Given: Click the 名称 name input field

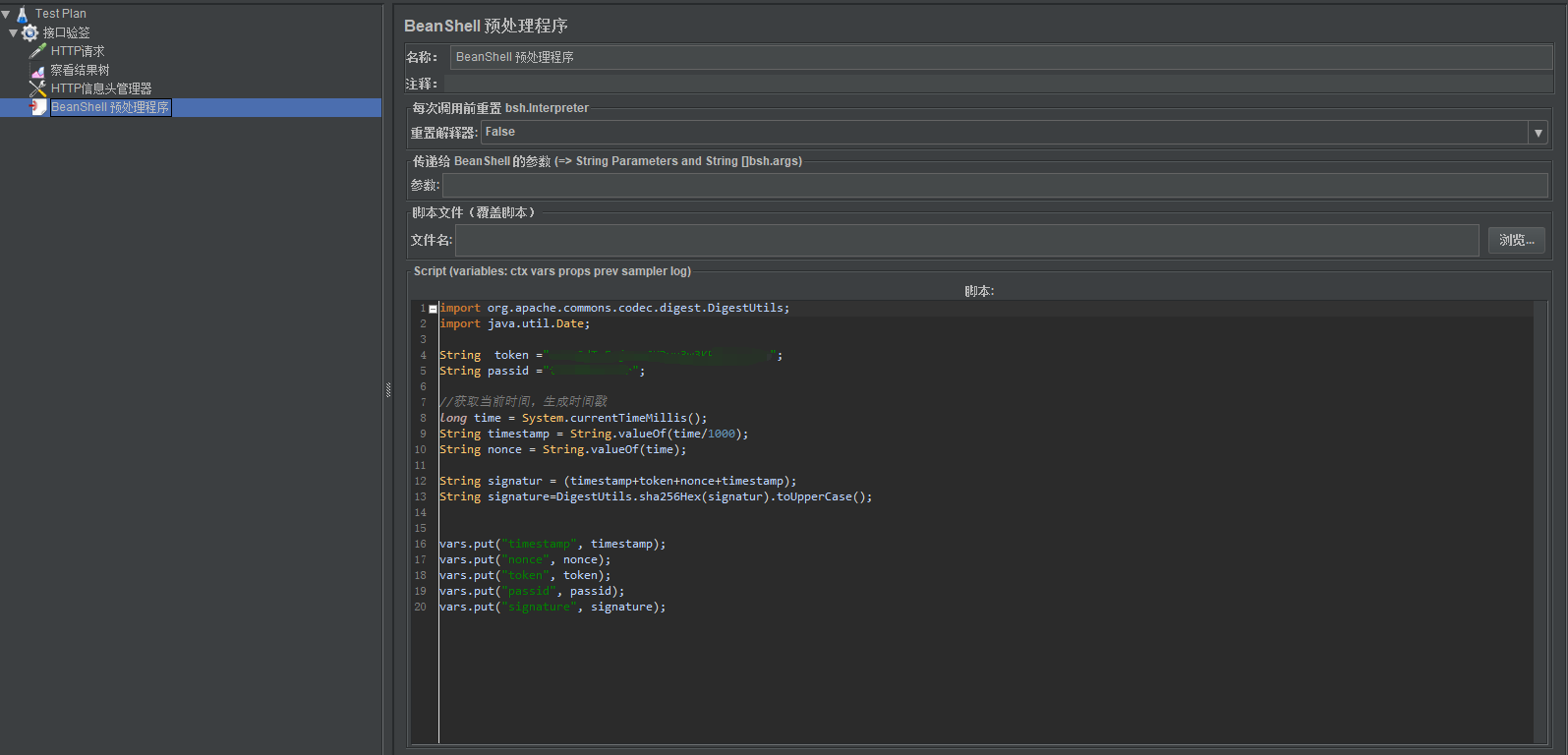Looking at the screenshot, I should [x=1001, y=57].
